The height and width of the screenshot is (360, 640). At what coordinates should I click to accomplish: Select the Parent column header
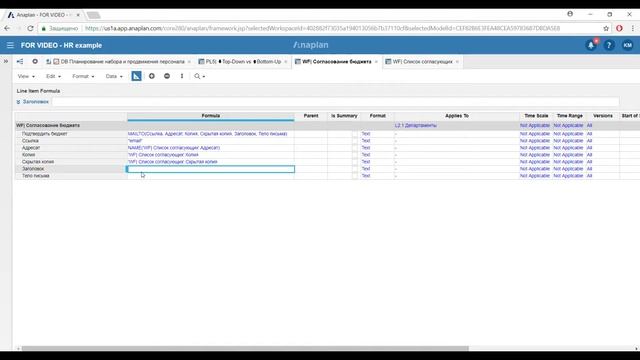tap(311, 116)
